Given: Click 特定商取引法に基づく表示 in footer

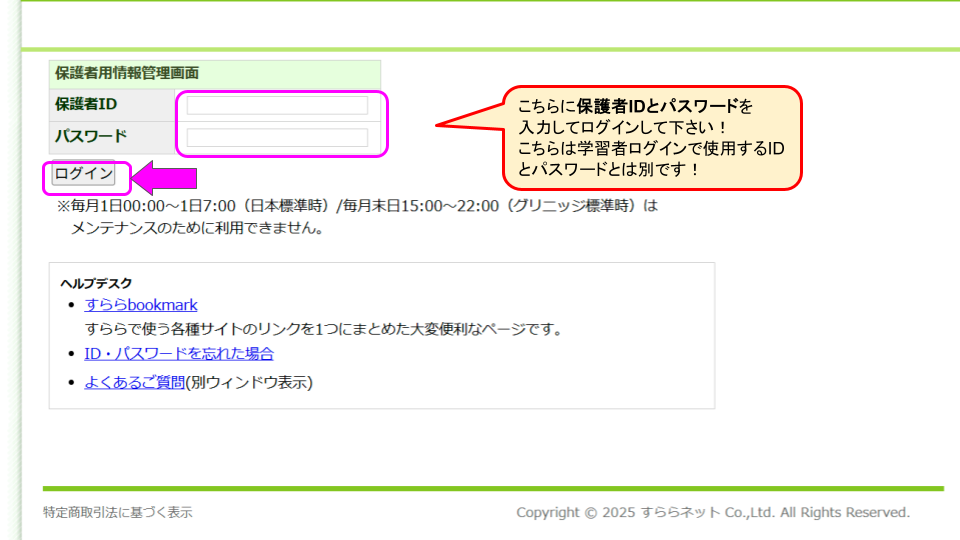Looking at the screenshot, I should click(118, 512).
